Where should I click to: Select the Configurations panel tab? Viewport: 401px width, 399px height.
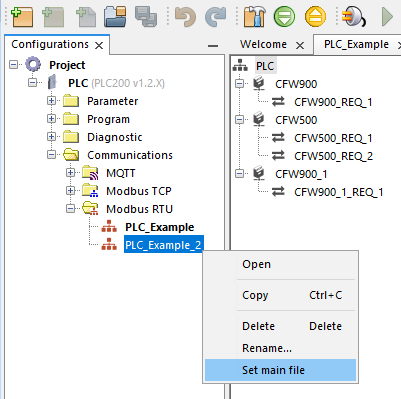point(50,44)
